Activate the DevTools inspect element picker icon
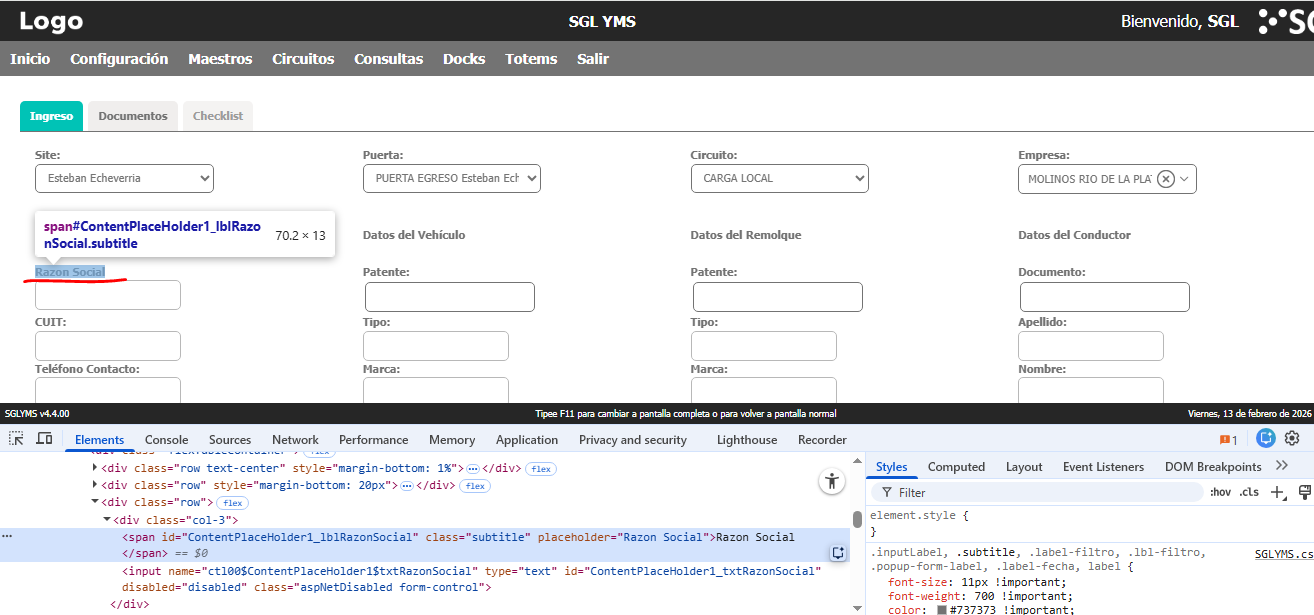This screenshot has height=615, width=1314. 16,439
